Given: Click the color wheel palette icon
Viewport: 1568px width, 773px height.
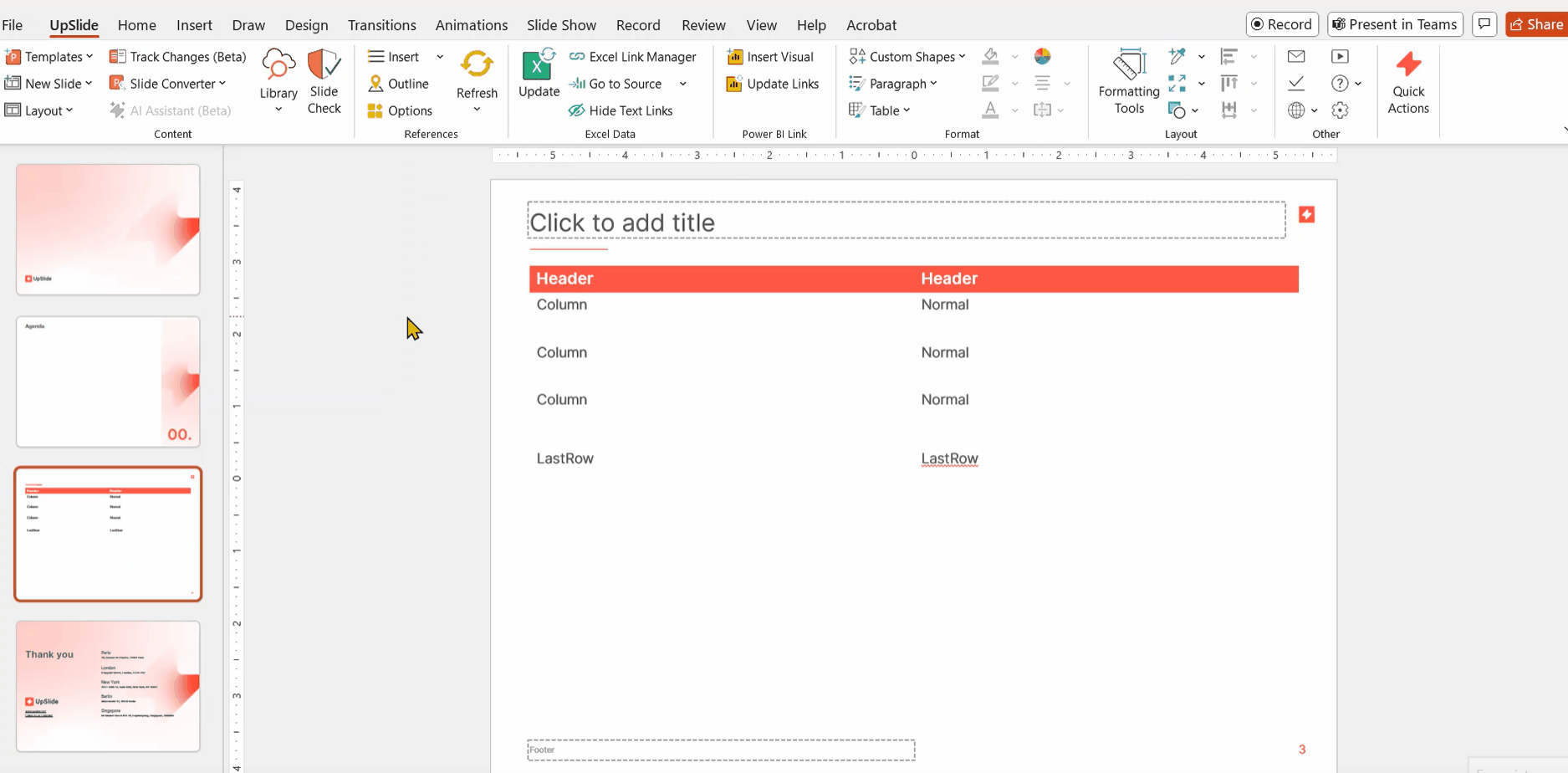Looking at the screenshot, I should coord(1042,57).
